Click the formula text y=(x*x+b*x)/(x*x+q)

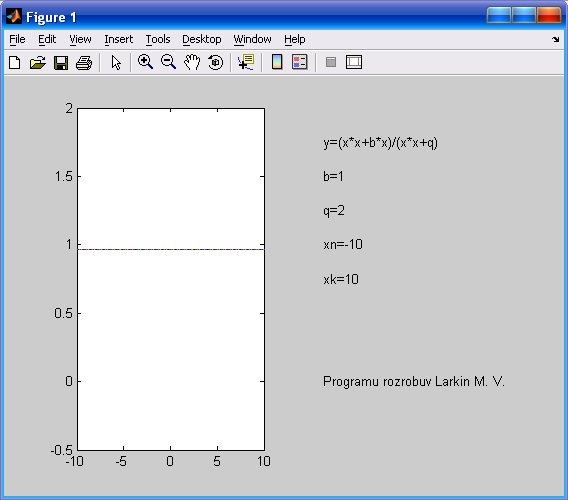[x=380, y=143]
